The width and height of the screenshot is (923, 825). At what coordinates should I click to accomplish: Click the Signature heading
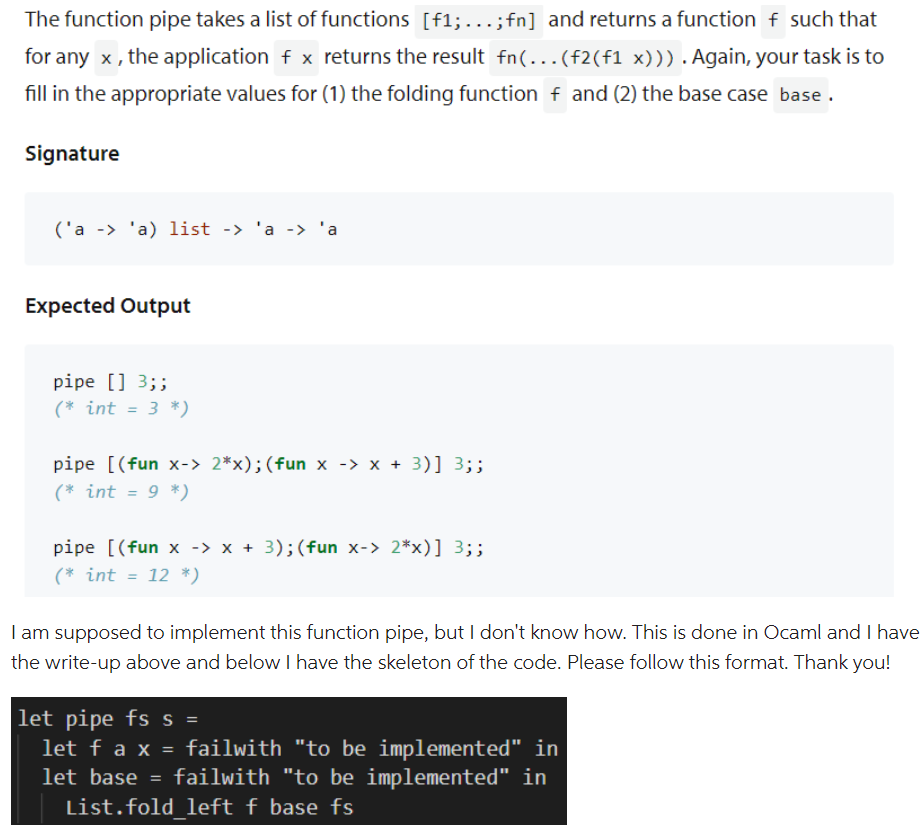click(71, 153)
